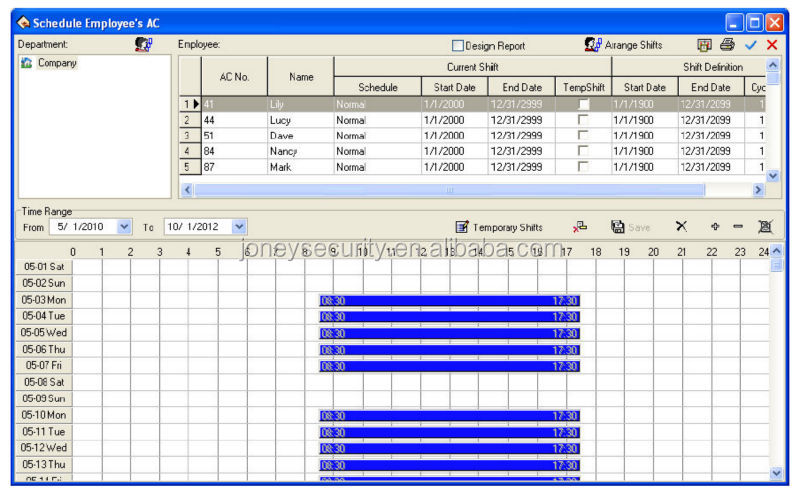
Task: Click the Temporary Shifts button
Action: click(499, 227)
